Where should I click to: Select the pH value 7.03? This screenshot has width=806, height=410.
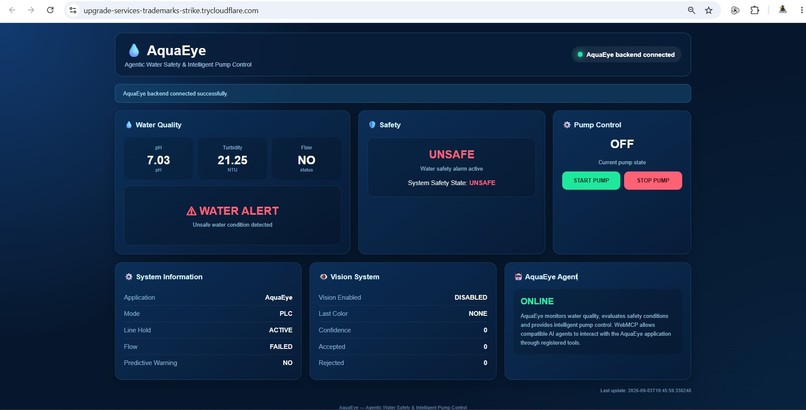pyautogui.click(x=158, y=160)
